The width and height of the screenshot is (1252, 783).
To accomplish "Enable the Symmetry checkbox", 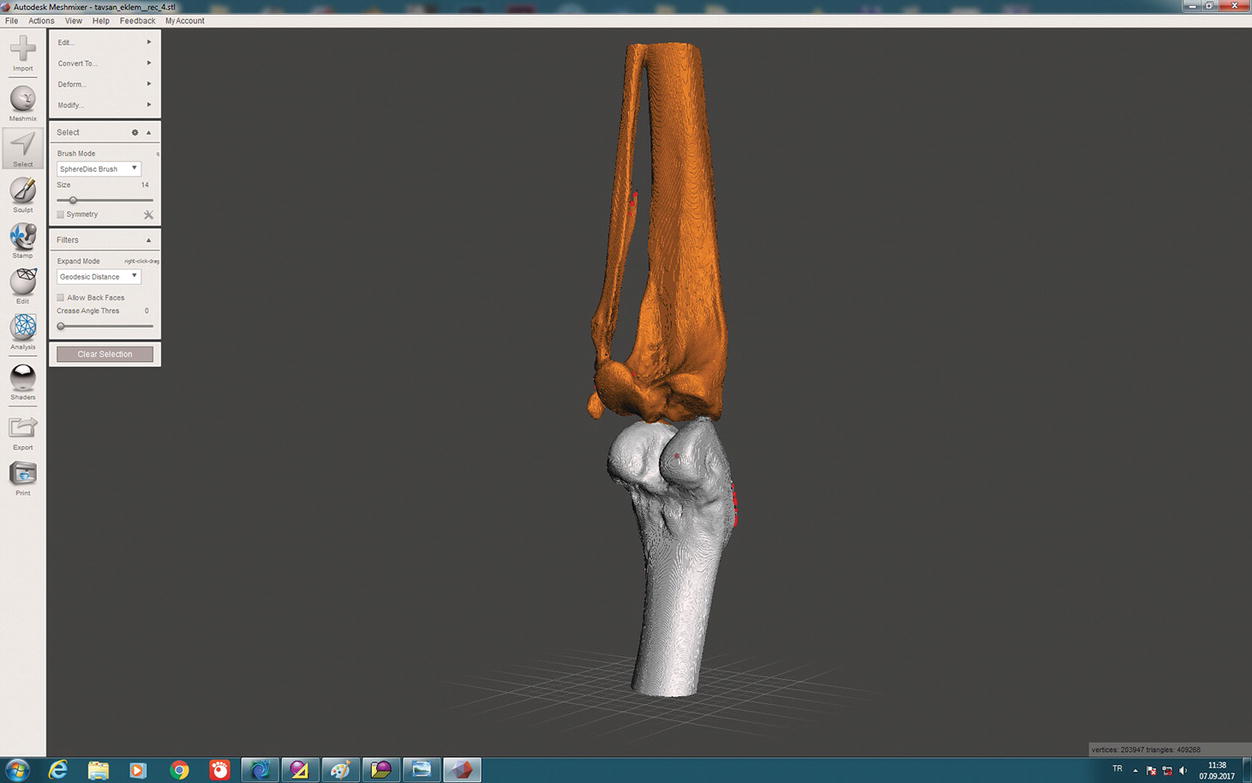I will click(x=60, y=215).
